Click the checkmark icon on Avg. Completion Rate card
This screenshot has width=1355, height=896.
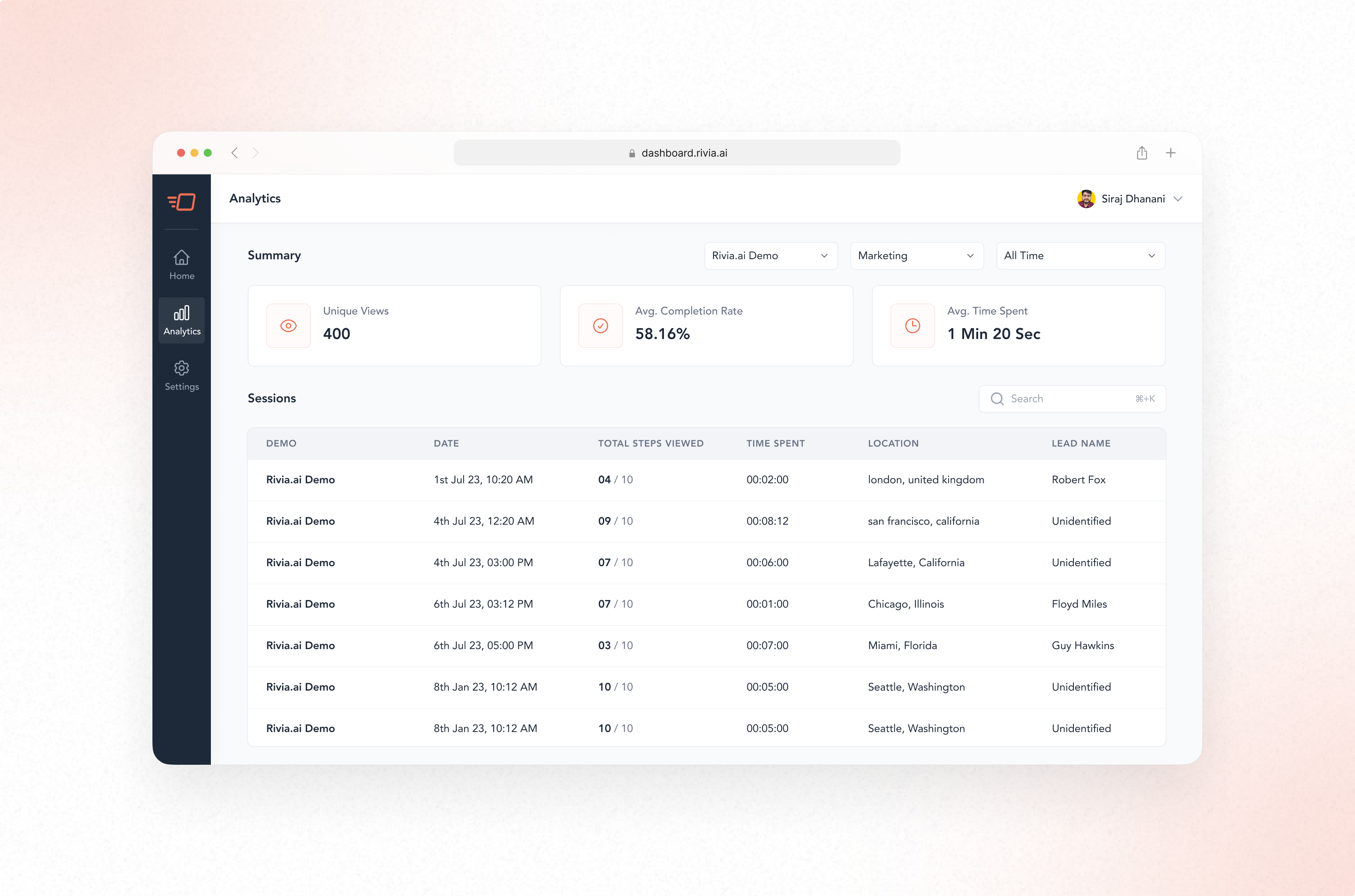tap(600, 326)
